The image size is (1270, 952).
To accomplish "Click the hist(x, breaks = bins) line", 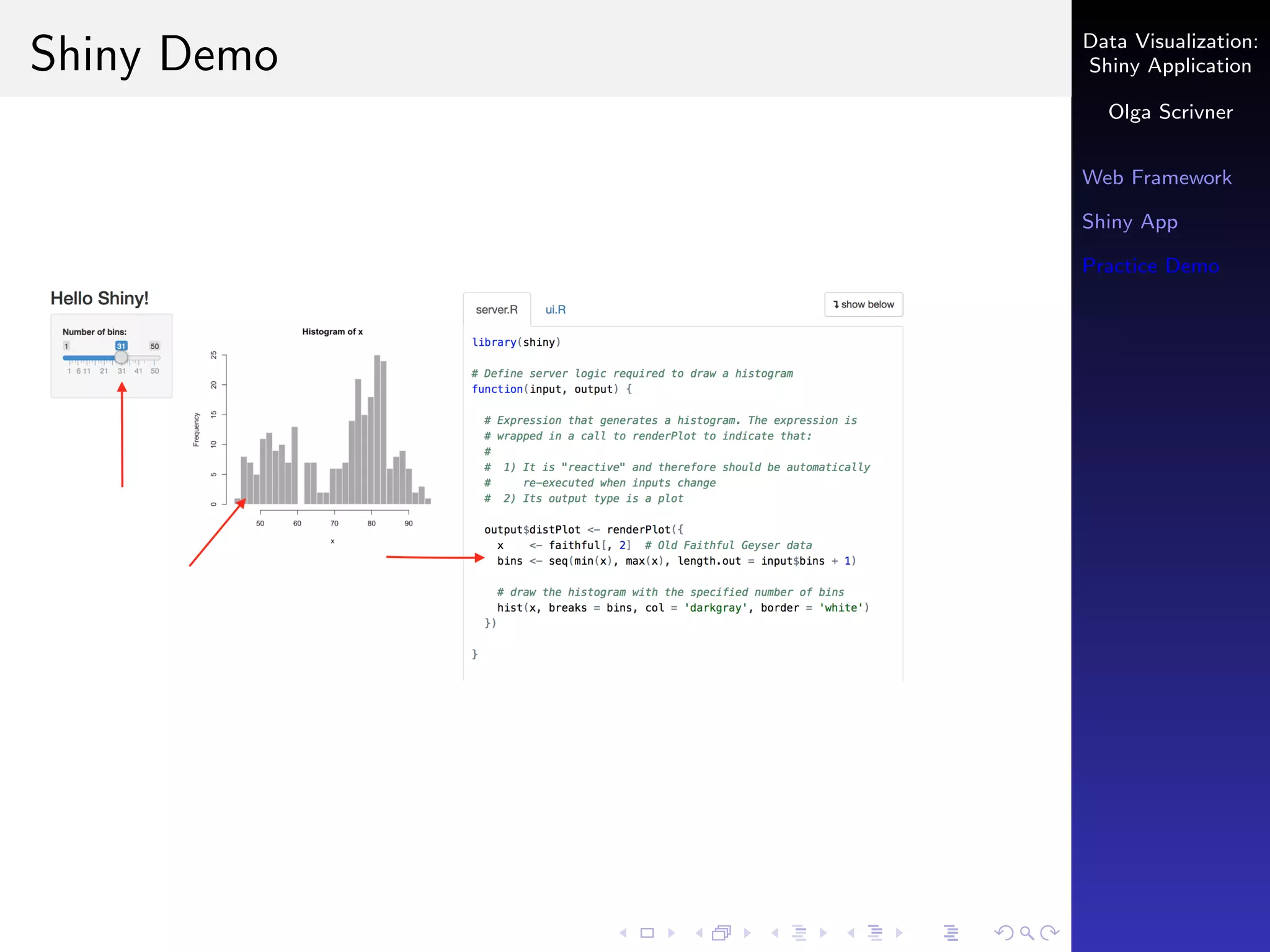I will click(x=683, y=608).
